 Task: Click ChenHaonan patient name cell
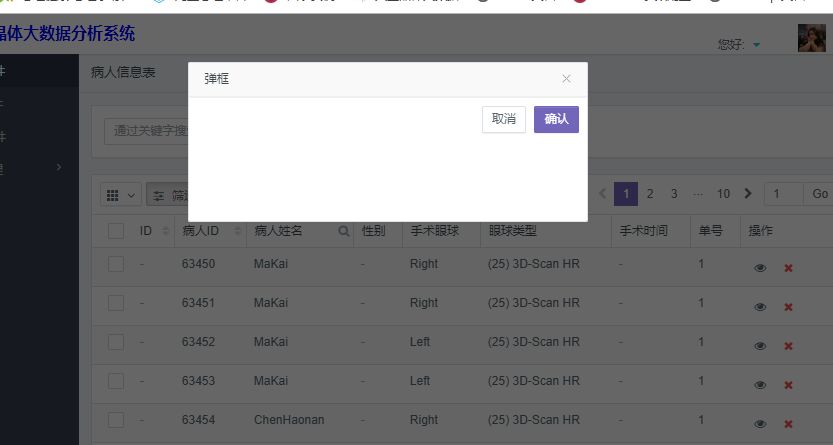click(x=289, y=420)
